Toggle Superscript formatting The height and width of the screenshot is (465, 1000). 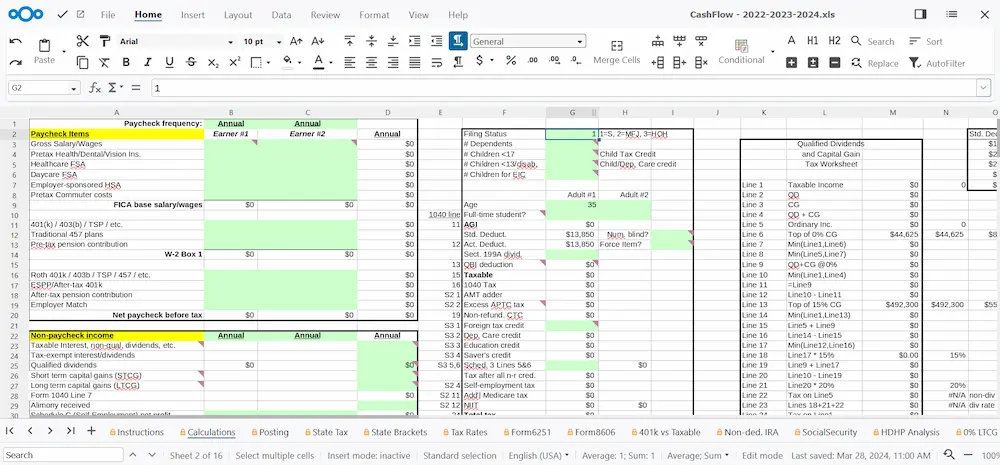[235, 63]
